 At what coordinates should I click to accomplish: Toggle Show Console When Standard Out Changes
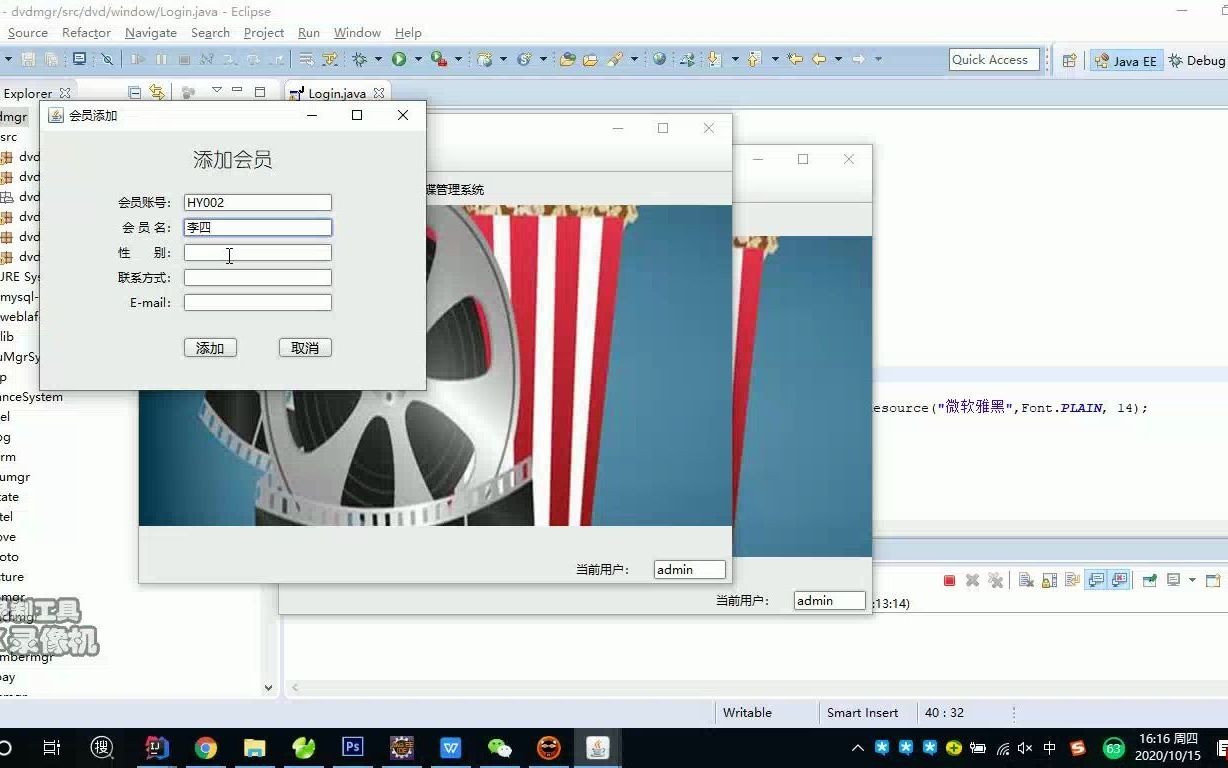click(1095, 580)
